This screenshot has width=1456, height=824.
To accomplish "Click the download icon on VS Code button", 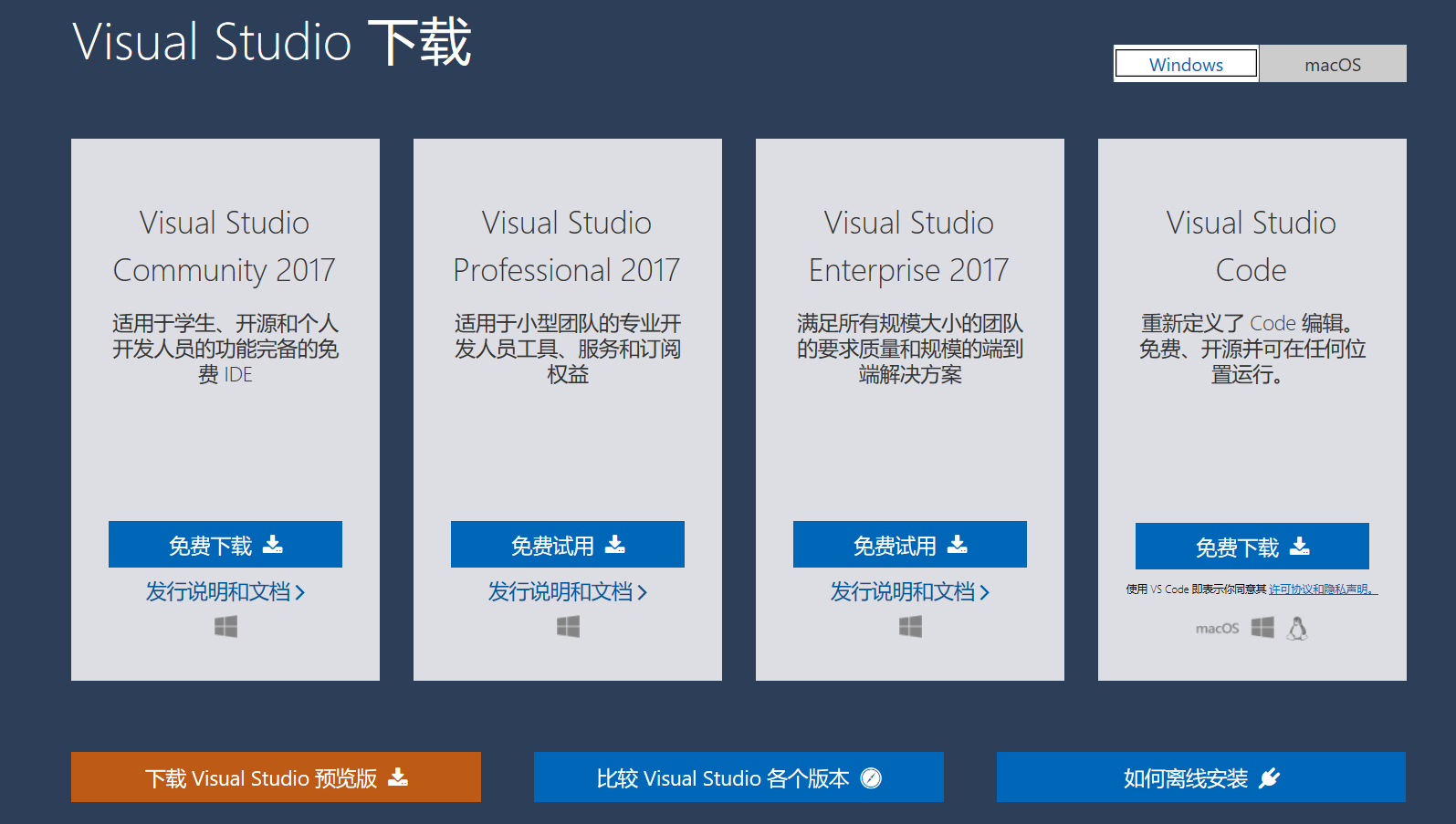I will [1300, 547].
